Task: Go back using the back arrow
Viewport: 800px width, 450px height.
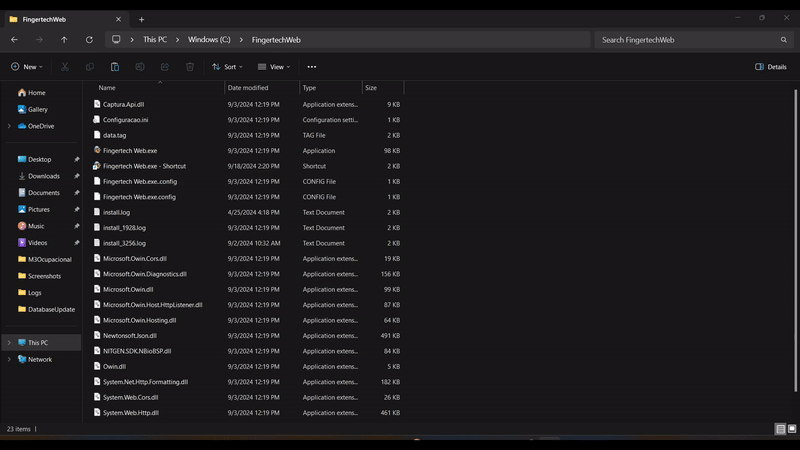Action: click(x=14, y=40)
